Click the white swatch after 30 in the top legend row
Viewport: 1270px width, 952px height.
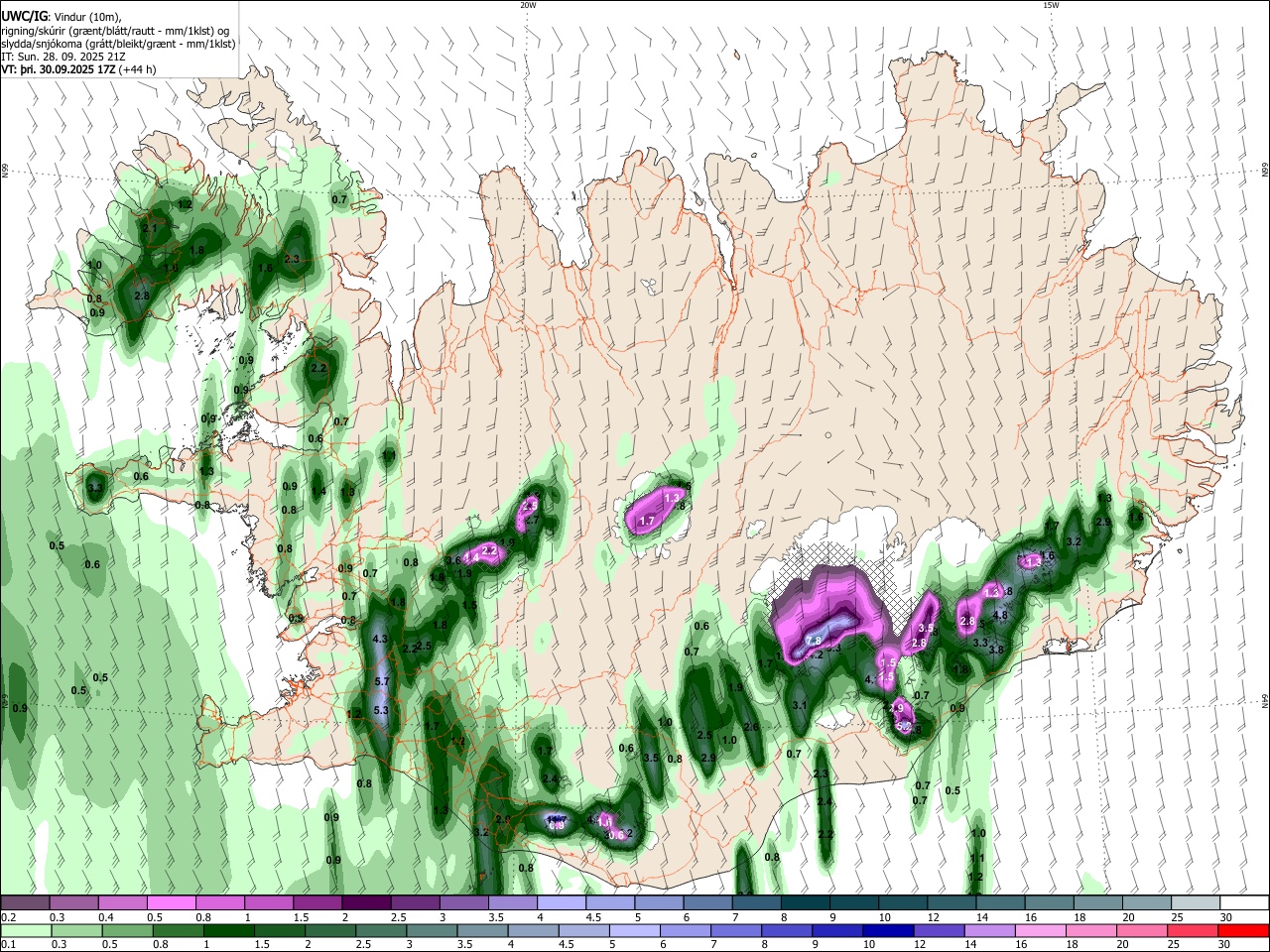pyautogui.click(x=1244, y=903)
